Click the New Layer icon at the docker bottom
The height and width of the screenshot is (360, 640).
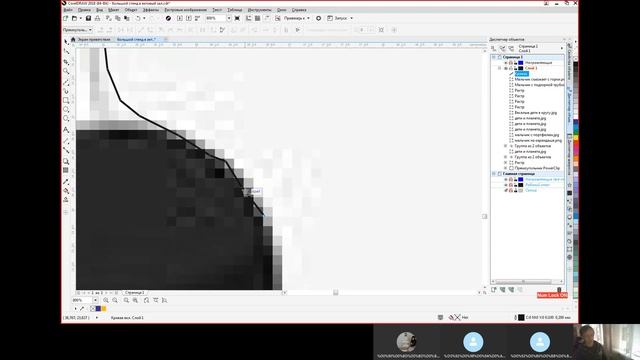[494, 289]
